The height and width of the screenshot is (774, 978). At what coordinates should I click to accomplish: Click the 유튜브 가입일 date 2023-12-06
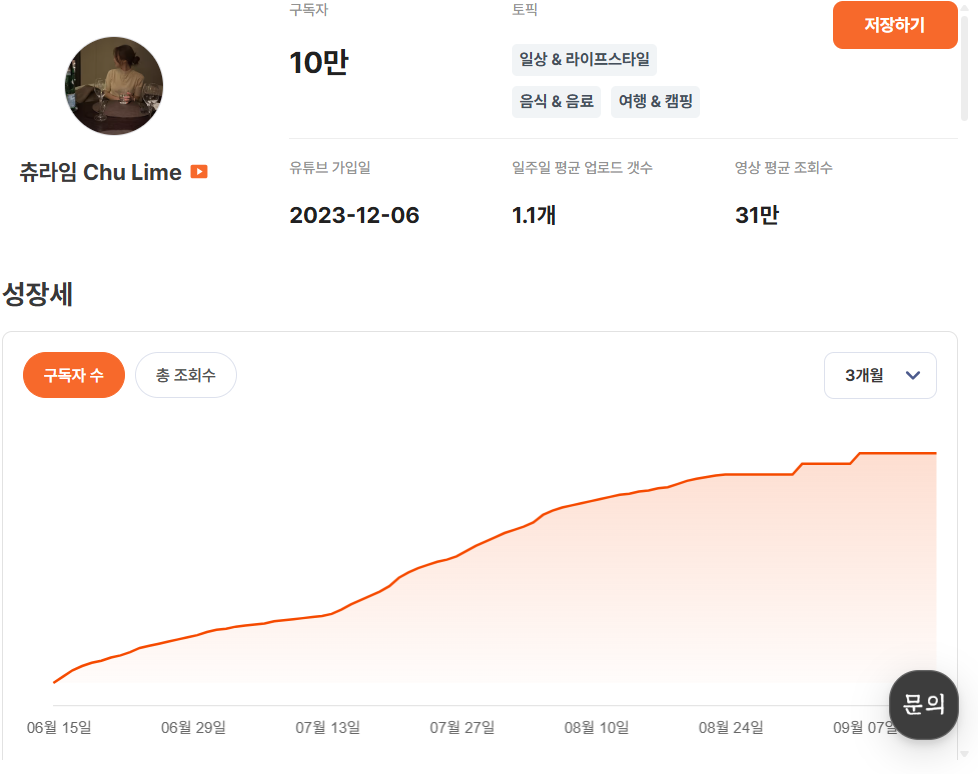[x=354, y=214]
